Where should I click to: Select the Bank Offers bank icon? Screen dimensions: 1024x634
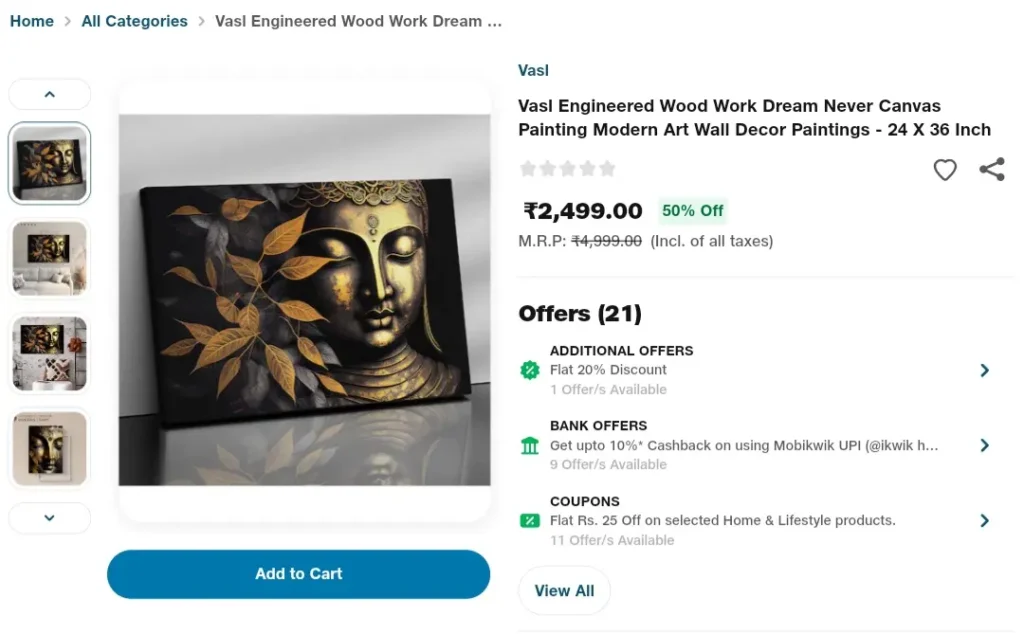point(528,445)
